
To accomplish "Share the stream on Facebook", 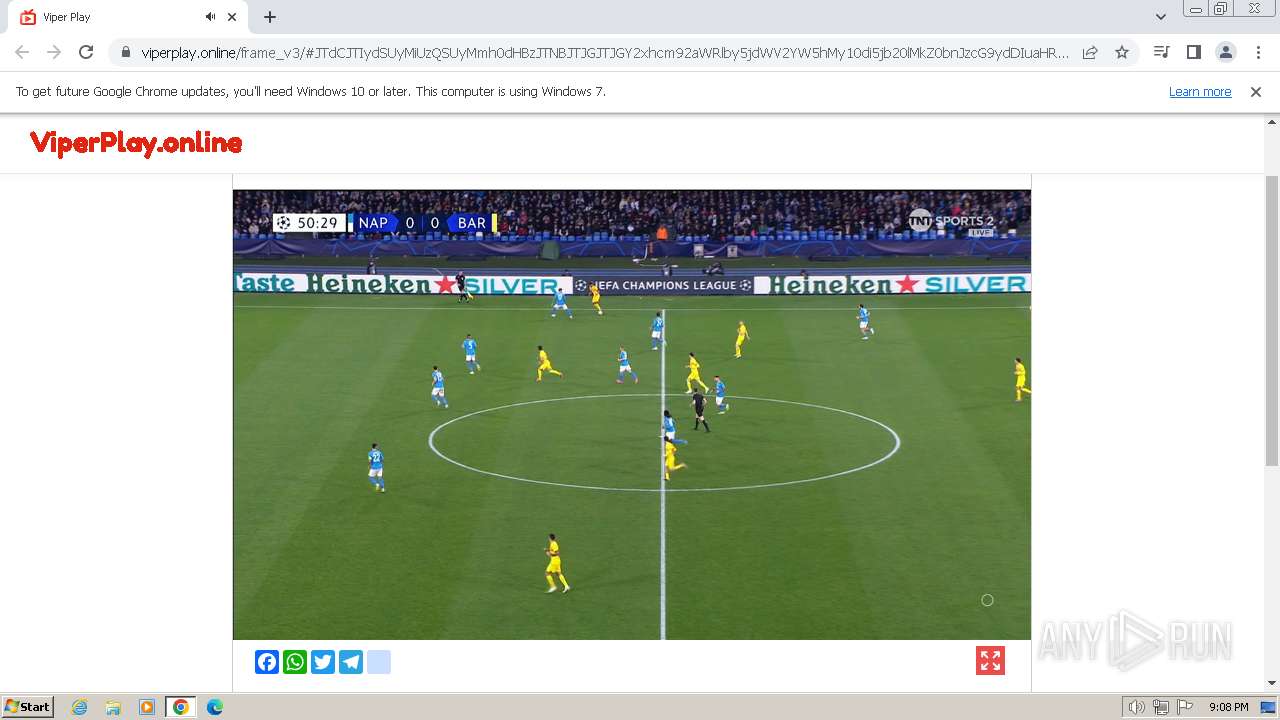I will pos(267,662).
